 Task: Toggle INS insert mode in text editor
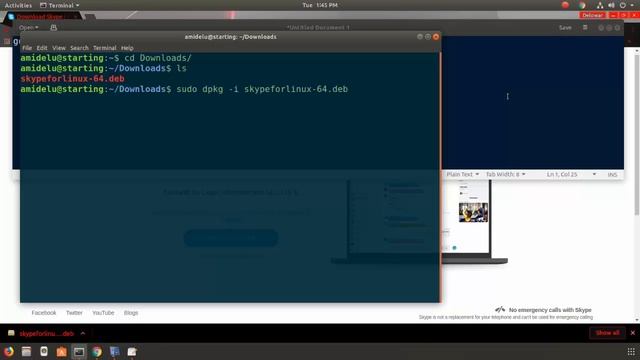click(612, 174)
